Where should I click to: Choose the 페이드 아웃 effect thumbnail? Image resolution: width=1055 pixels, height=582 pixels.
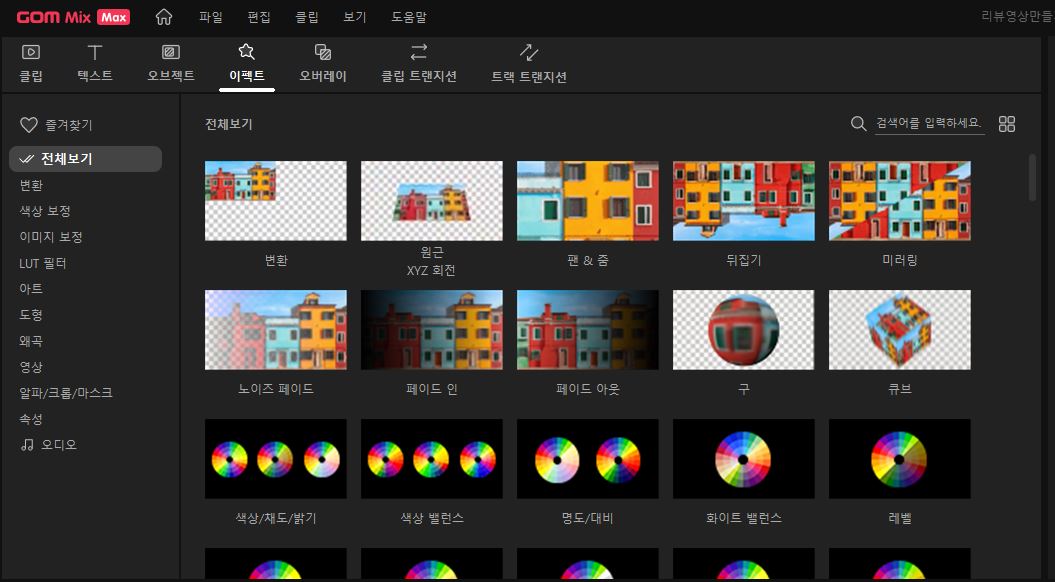[x=588, y=330]
